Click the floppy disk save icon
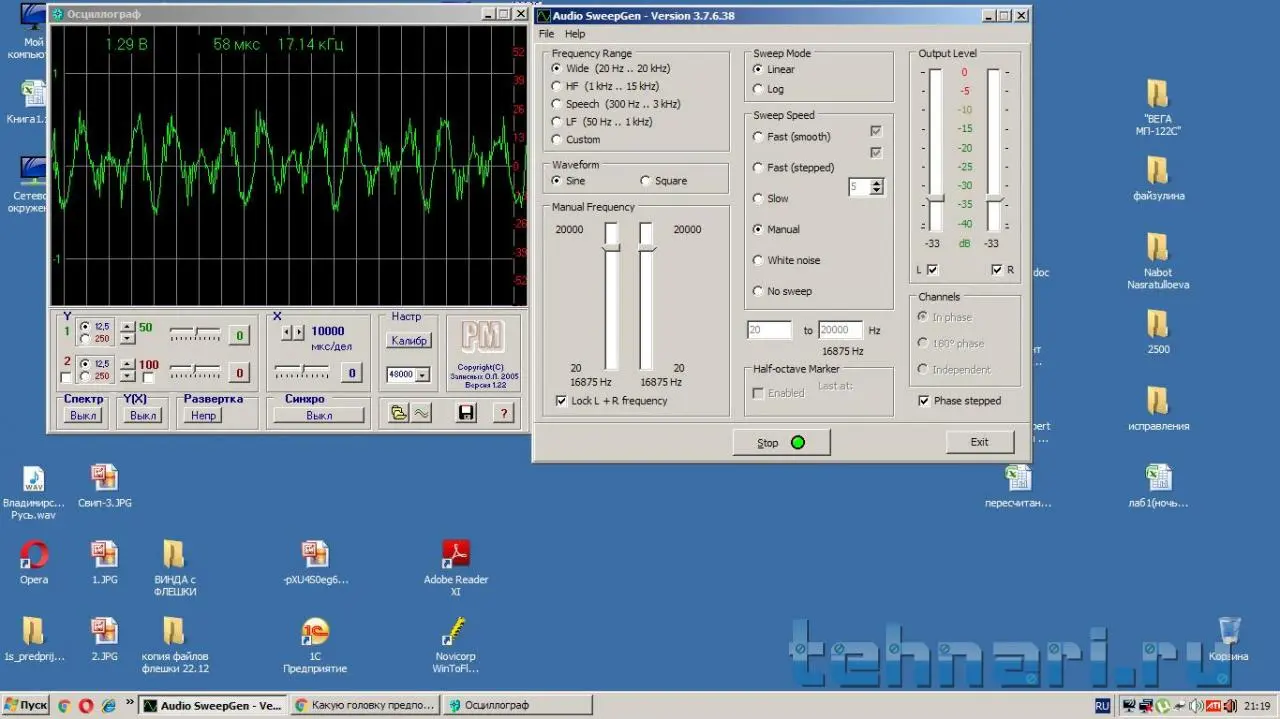This screenshot has width=1280, height=719. coord(466,413)
